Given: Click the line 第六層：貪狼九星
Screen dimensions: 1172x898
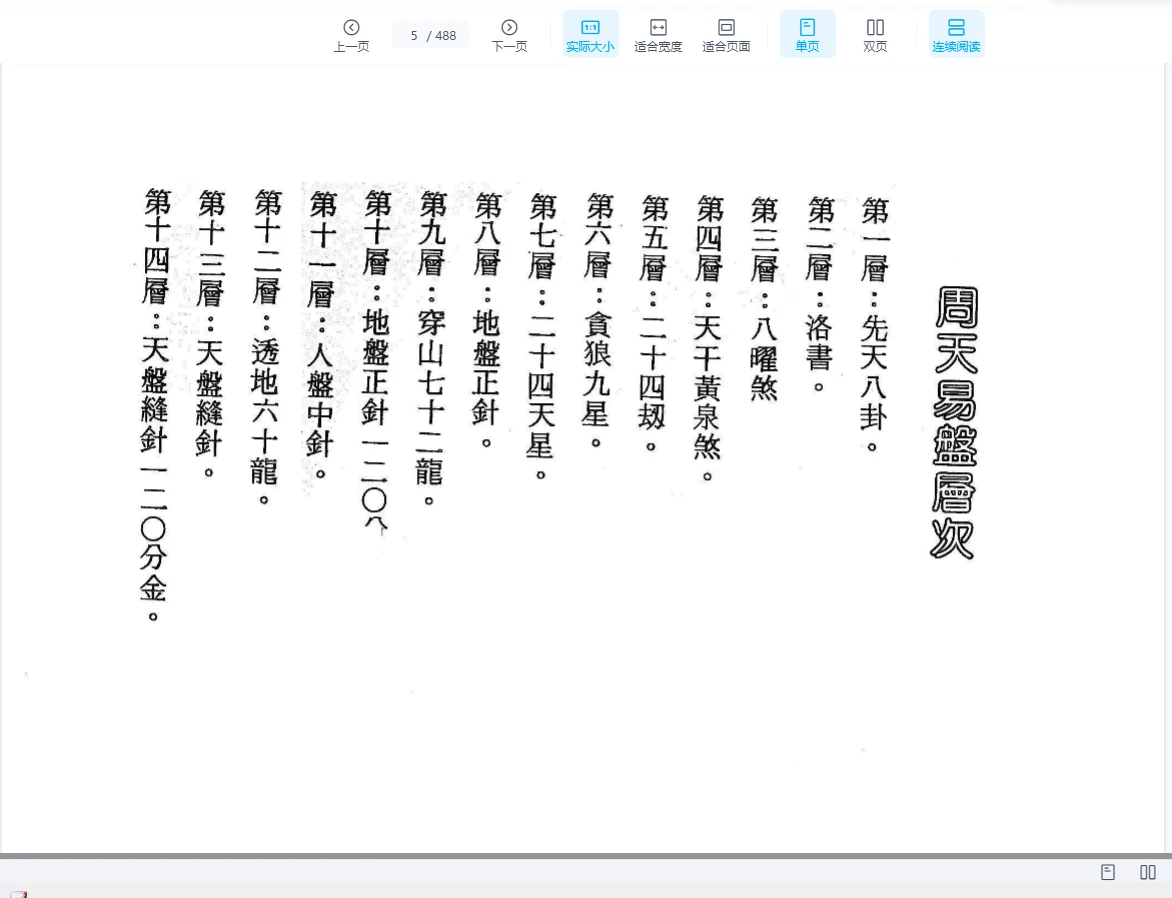Looking at the screenshot, I should 599,322.
